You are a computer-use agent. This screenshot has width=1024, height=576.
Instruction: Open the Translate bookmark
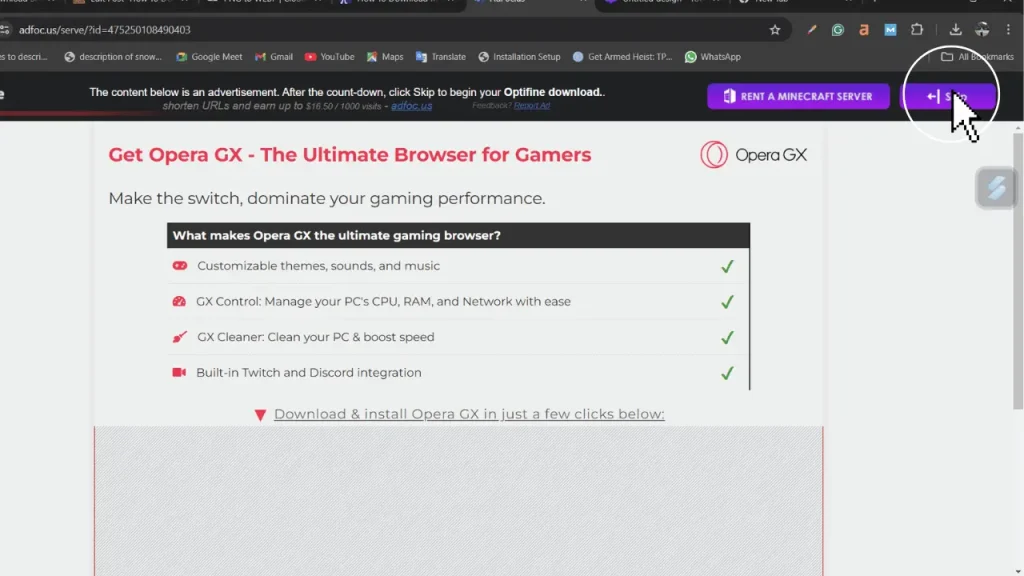pos(441,57)
